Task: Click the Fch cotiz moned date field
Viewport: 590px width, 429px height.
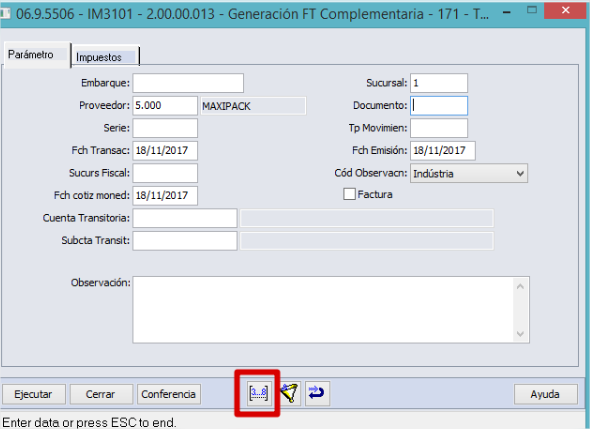Action: point(165,196)
